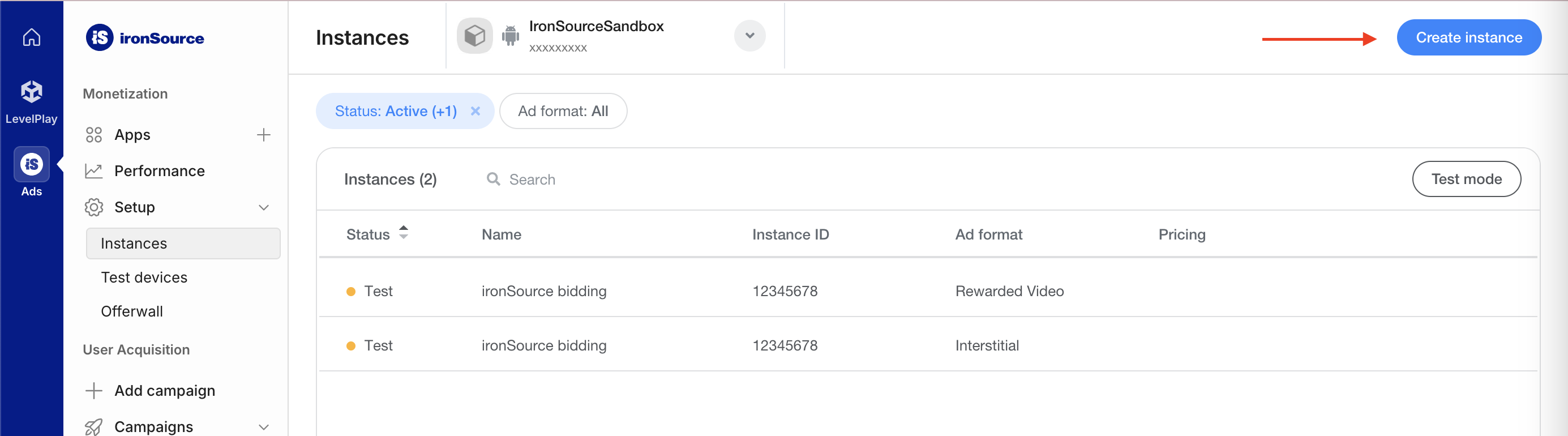Toggle Test mode button

tap(1466, 179)
